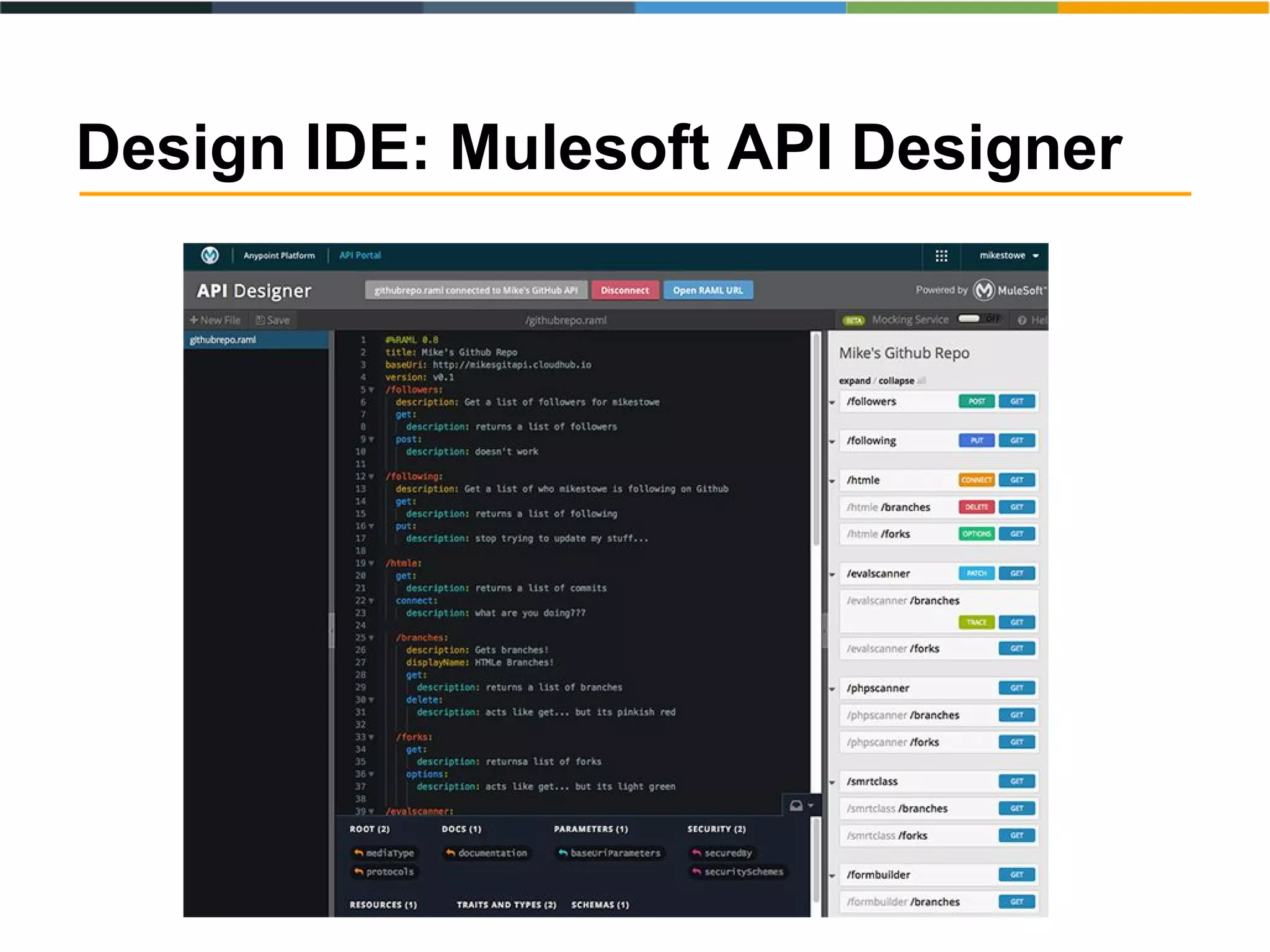Fold code at line 25 /branches
Viewport: 1270px width, 952px height.
(371, 638)
